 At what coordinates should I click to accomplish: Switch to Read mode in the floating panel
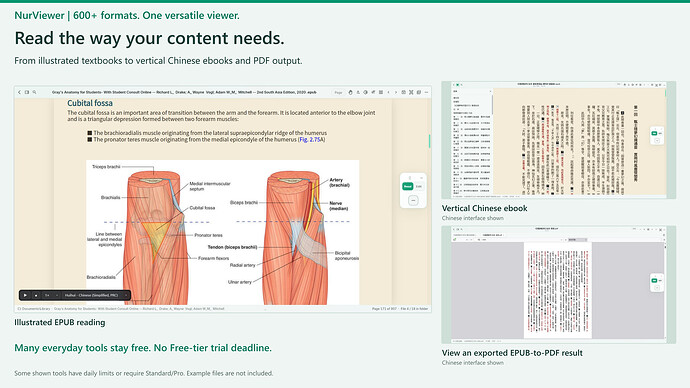coord(408,187)
